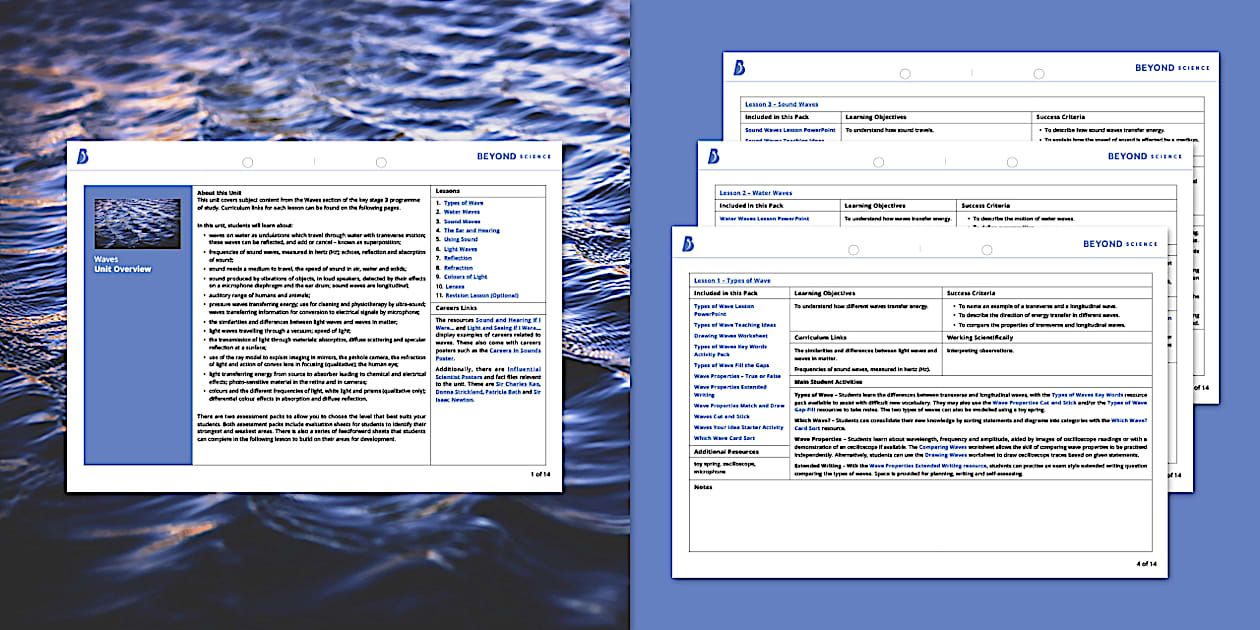Open the Types of Wave lesson link
The image size is (1260, 630).
click(463, 203)
